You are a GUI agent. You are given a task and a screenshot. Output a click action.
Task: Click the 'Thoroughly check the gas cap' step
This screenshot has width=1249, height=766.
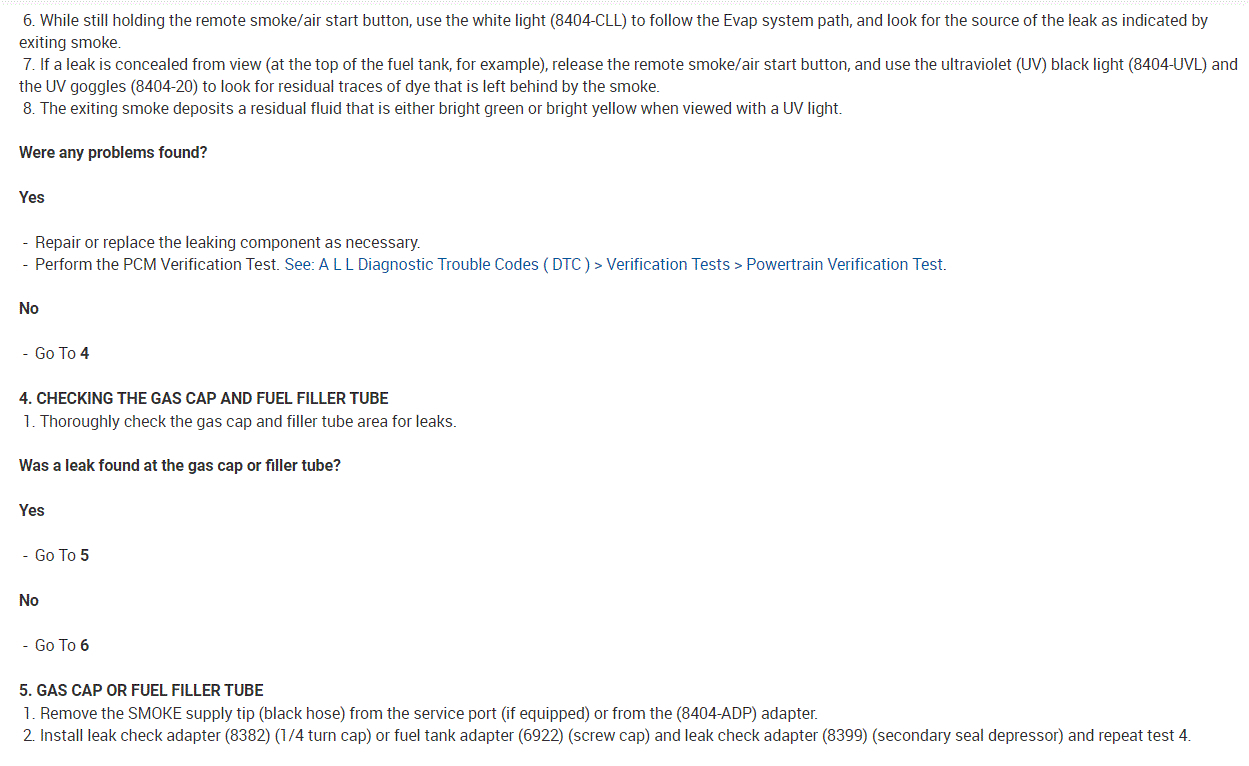247,421
